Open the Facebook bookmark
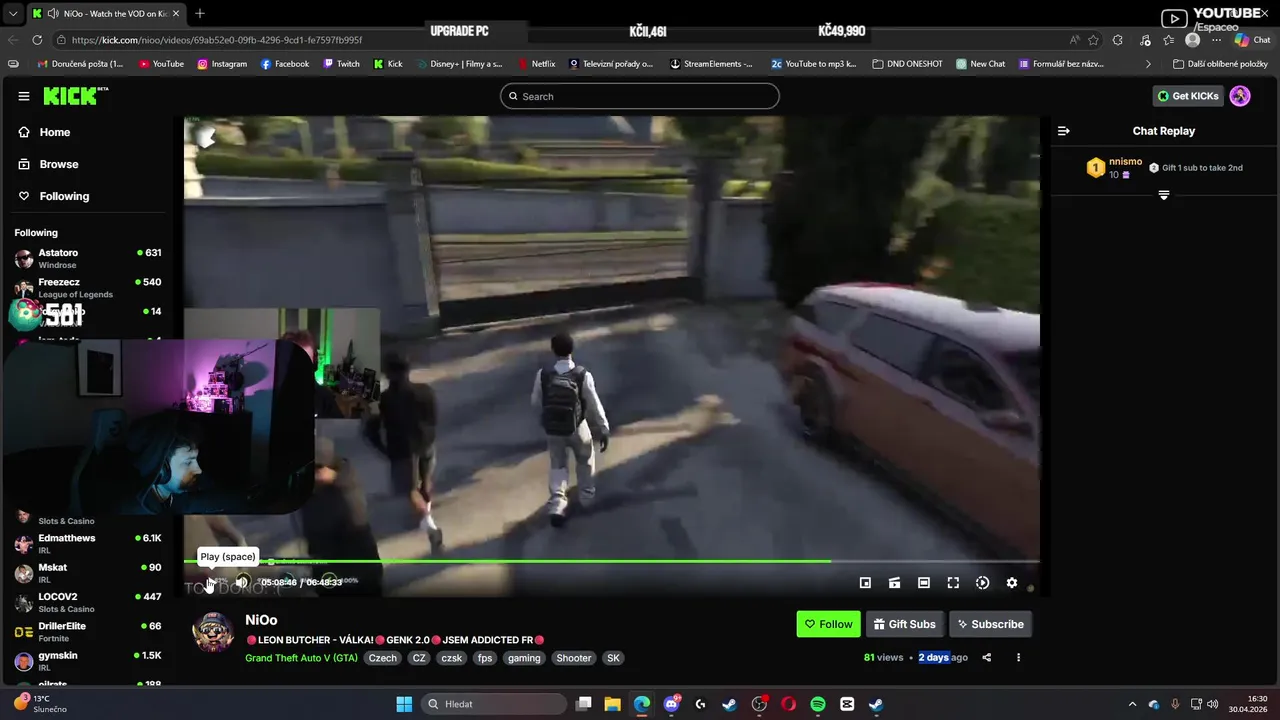The height and width of the screenshot is (720, 1280). point(285,64)
